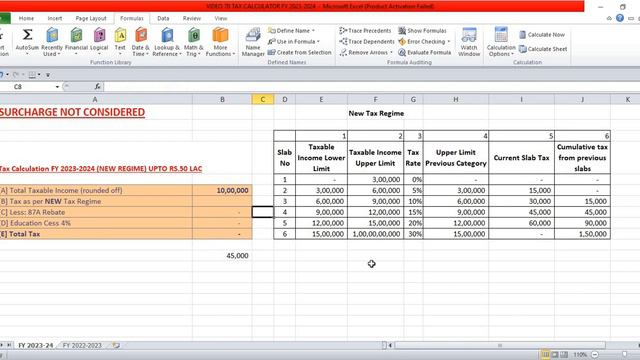Expand Error Checking dropdown arrow
The width and height of the screenshot is (640, 360).
[x=449, y=42]
